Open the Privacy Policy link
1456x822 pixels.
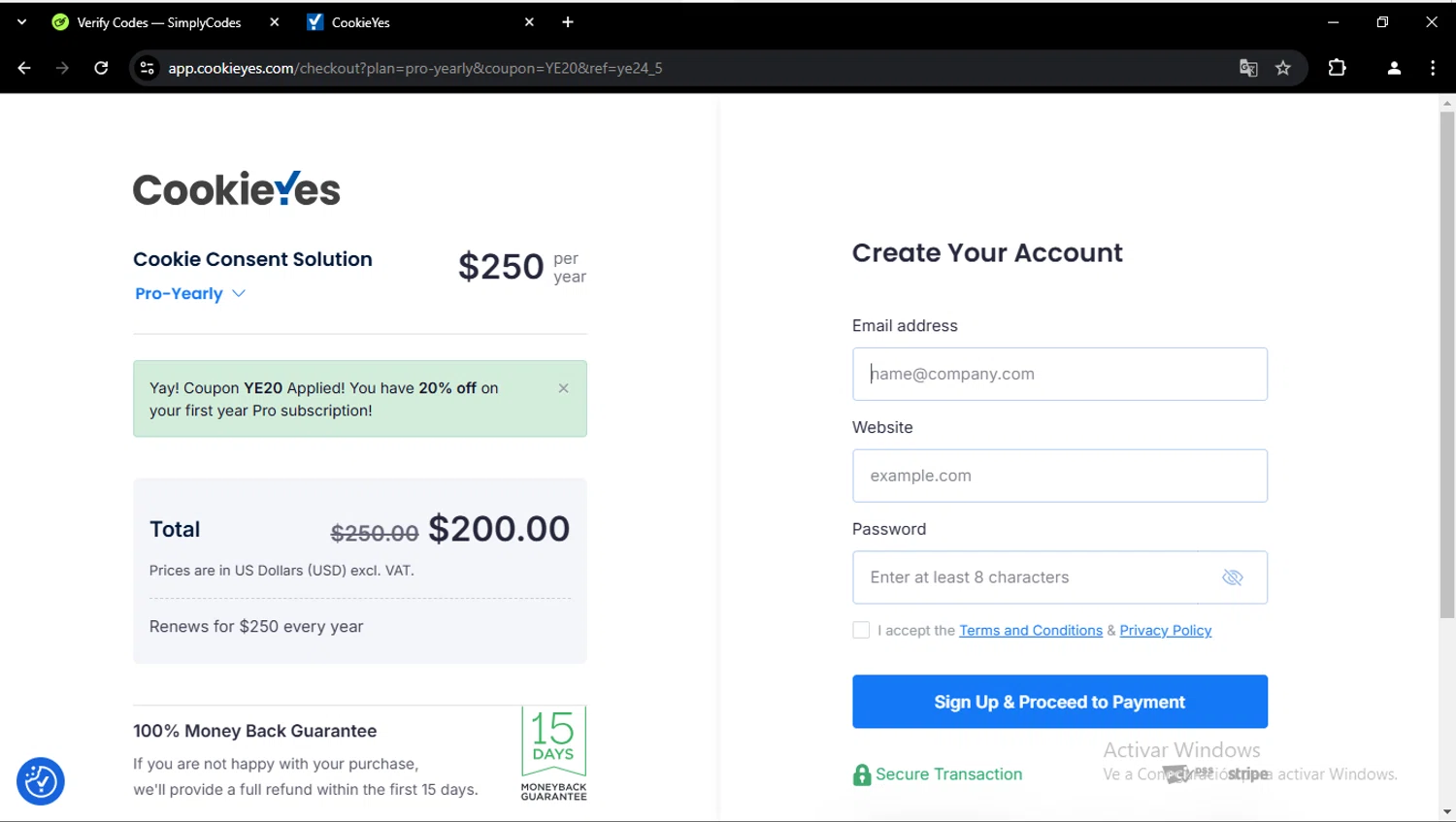tap(1166, 630)
